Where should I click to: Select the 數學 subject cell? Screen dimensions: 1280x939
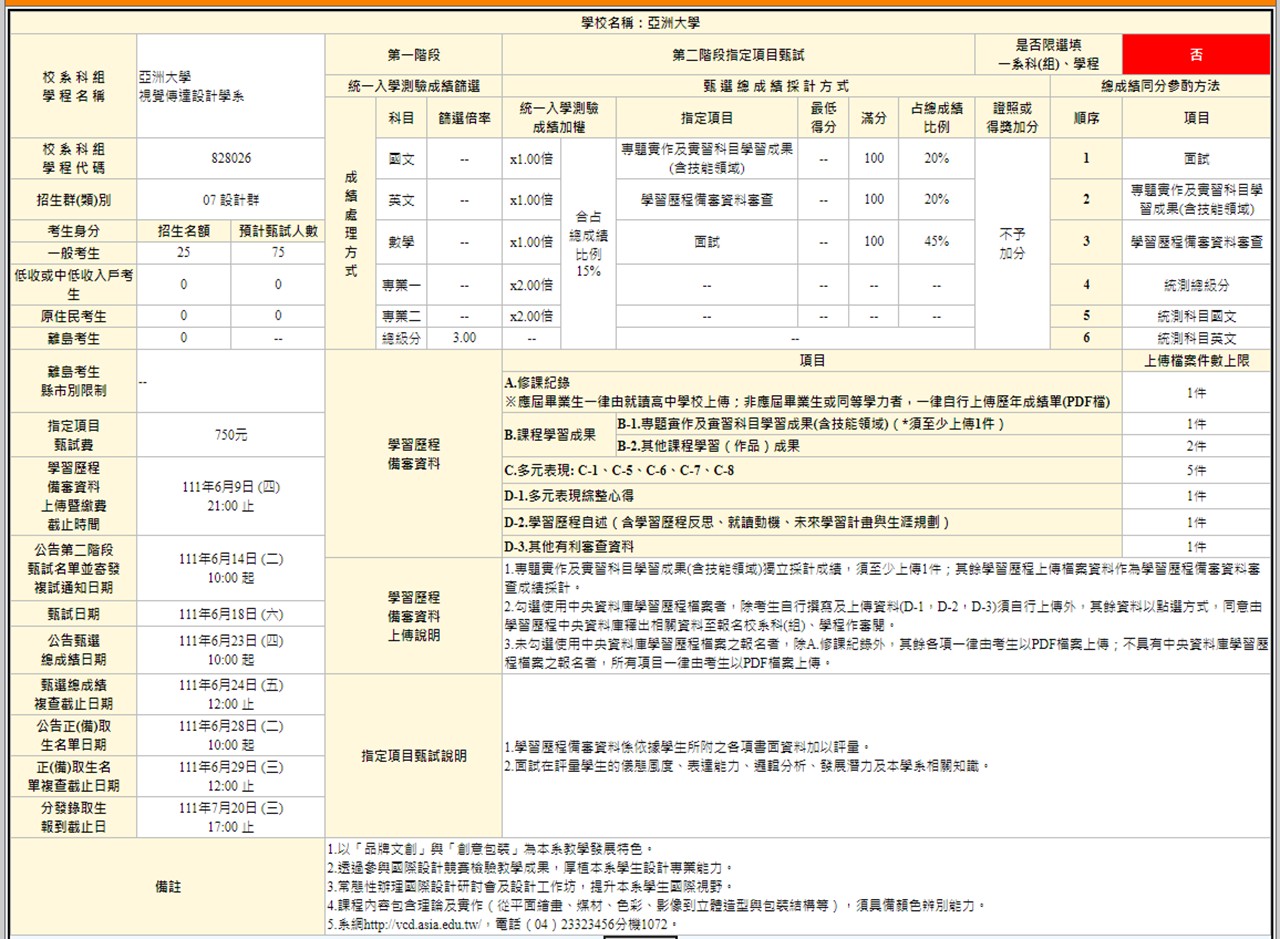(401, 242)
